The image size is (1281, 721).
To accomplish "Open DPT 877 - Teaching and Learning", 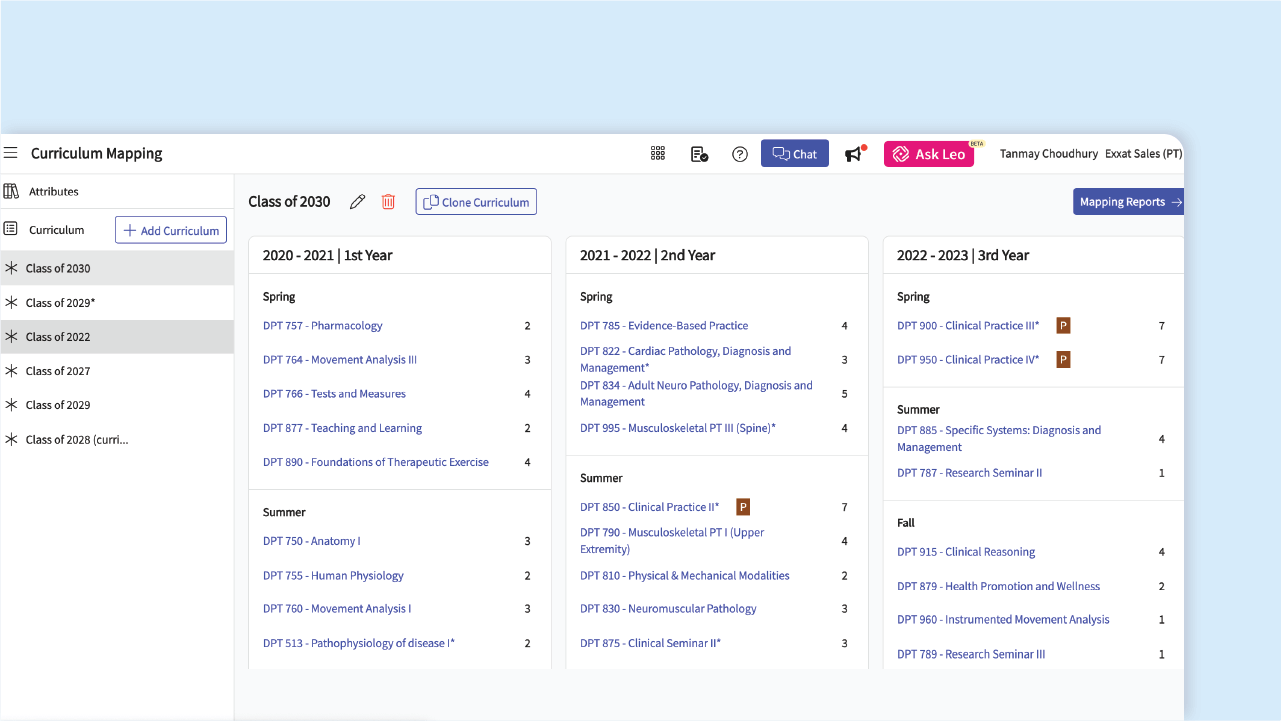I will 342,428.
